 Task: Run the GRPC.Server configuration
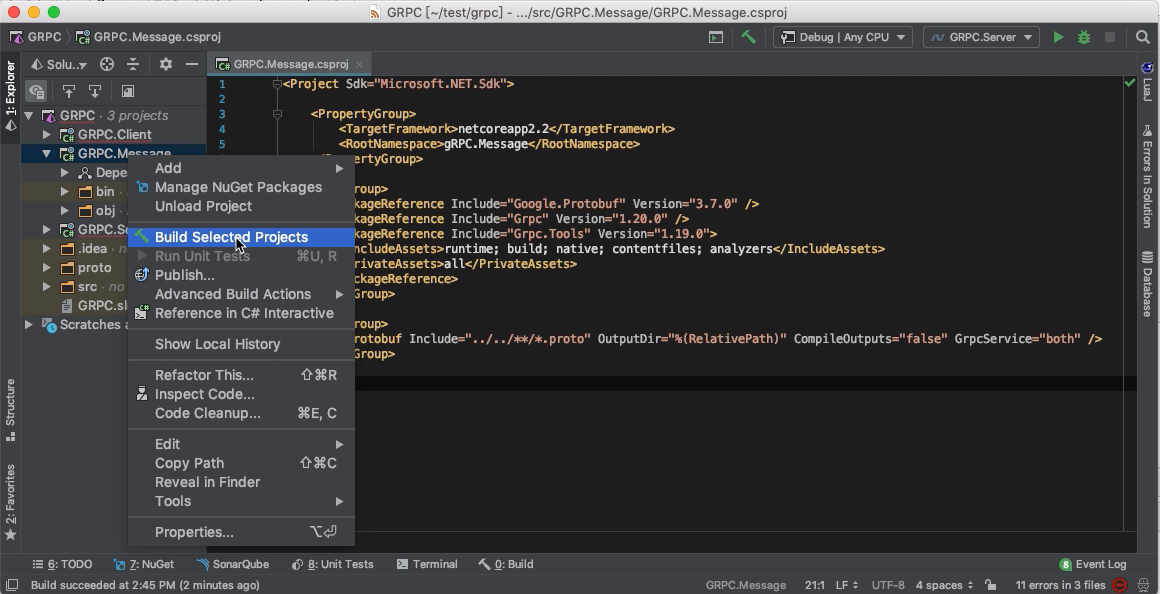(x=1058, y=37)
